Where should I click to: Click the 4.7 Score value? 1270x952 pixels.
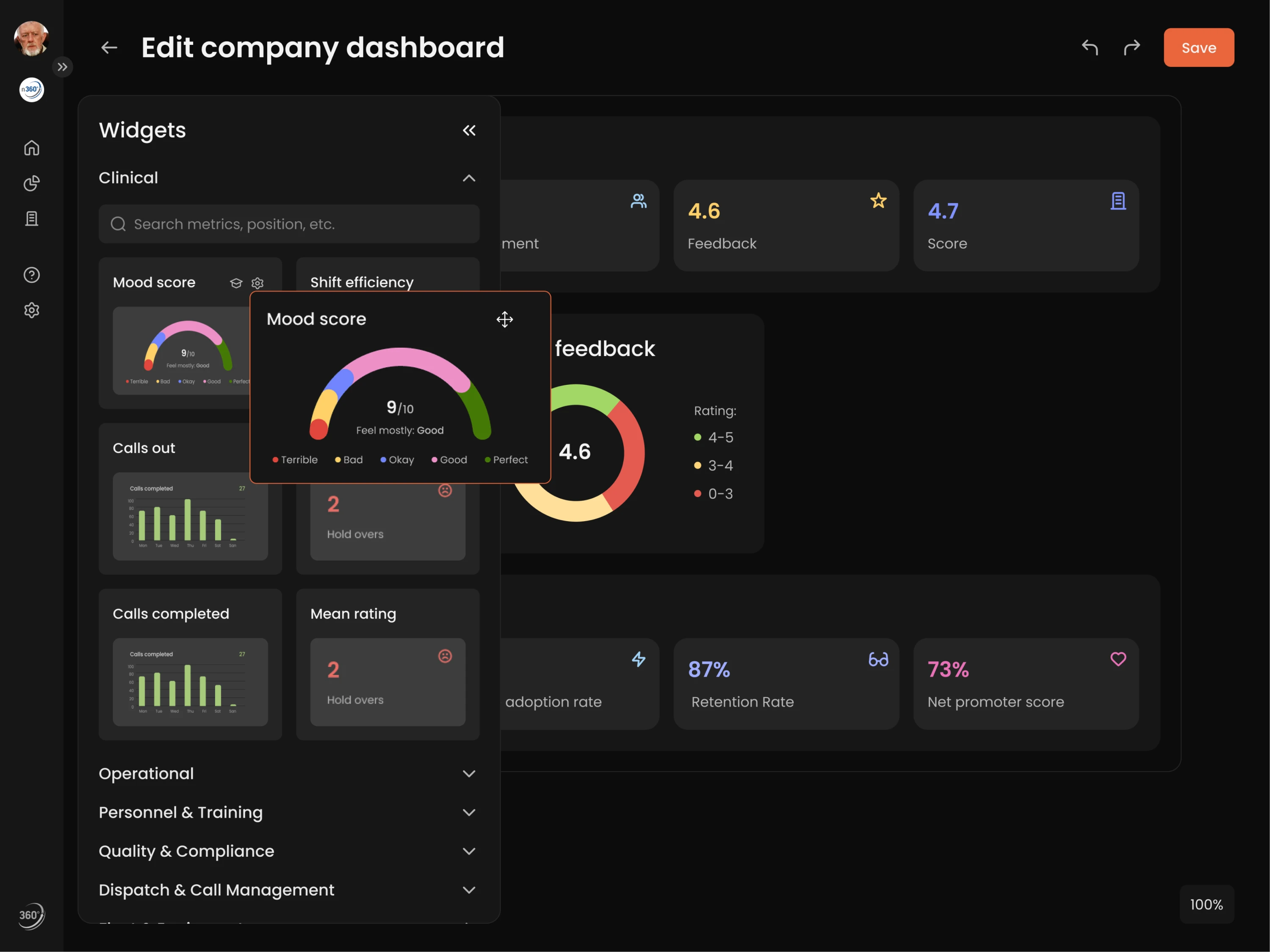click(943, 211)
